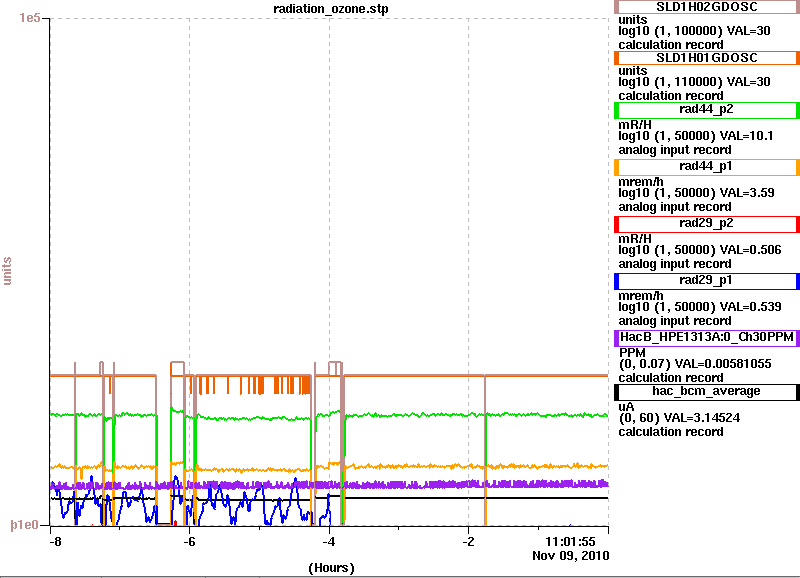Click the PPM units label in legend
Viewport: 800px width, 578px height.
click(x=632, y=353)
